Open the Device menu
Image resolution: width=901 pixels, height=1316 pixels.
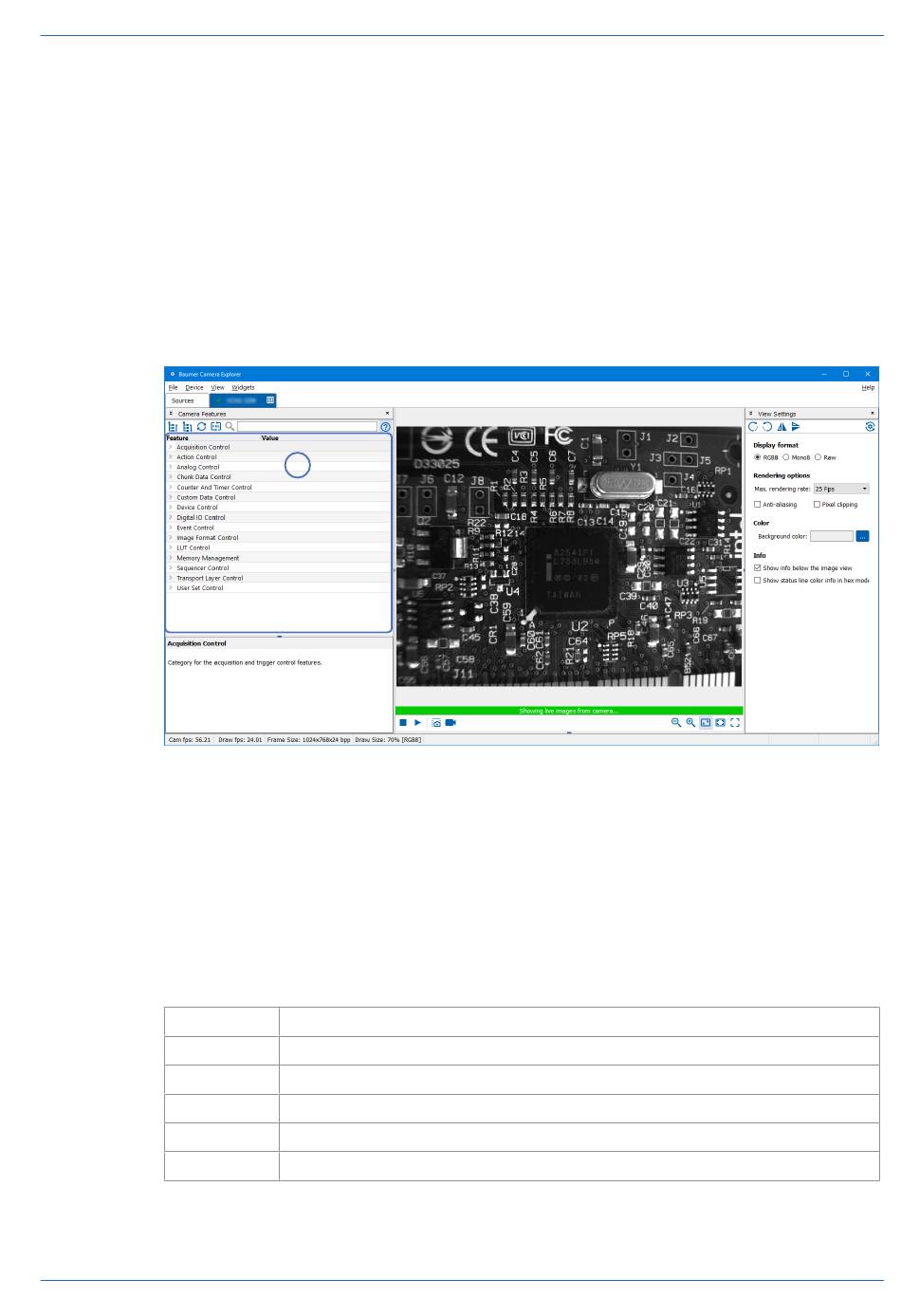[194, 387]
